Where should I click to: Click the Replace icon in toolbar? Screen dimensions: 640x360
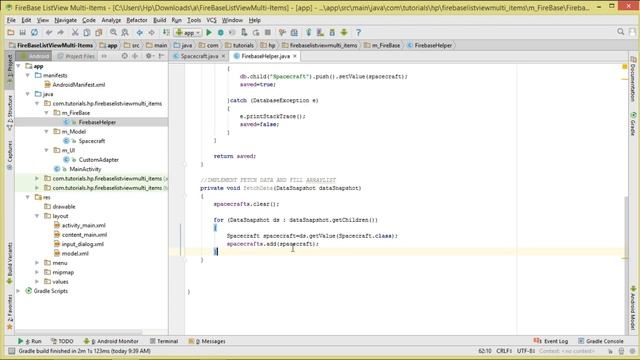pos(125,32)
